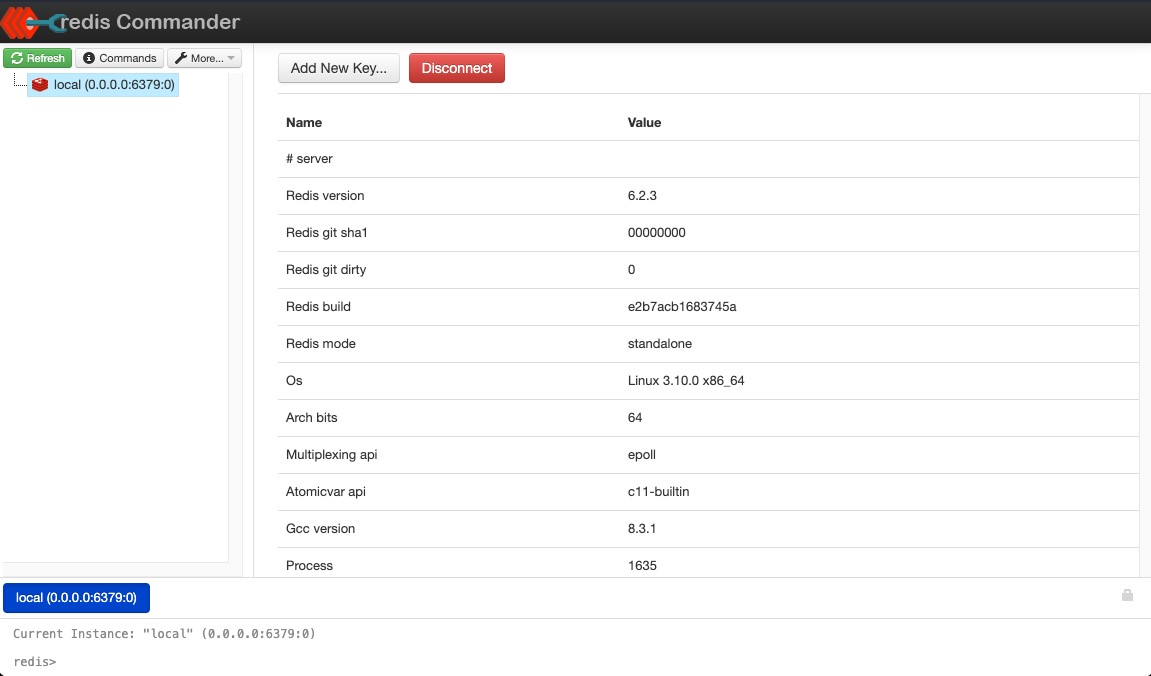Select the value c11-builtin
The width and height of the screenshot is (1151, 676).
658,491
